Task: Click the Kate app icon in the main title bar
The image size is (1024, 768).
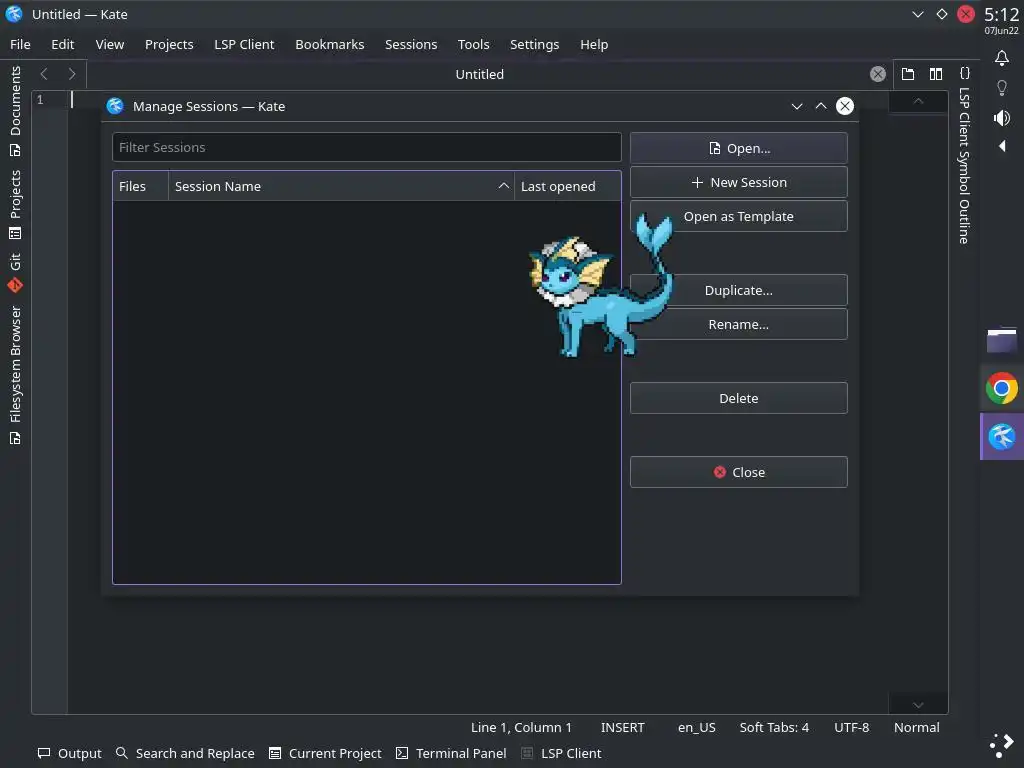Action: [14, 14]
